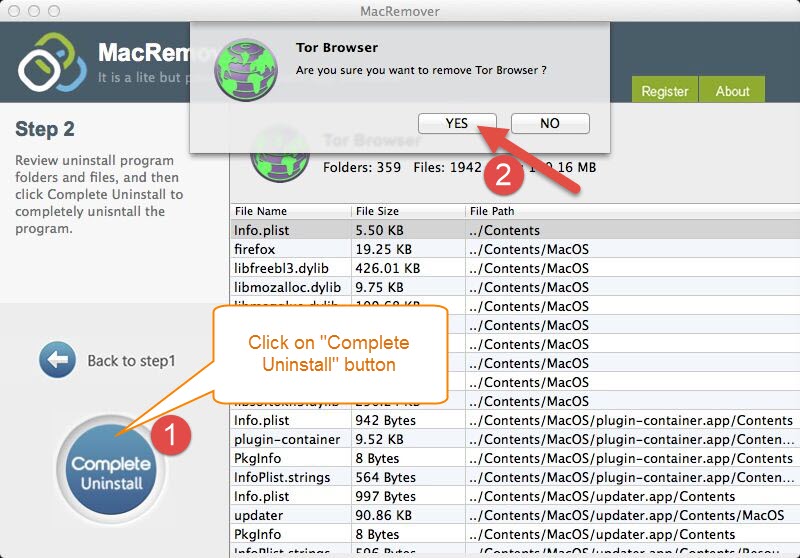This screenshot has height=558, width=800.
Task: Click the 'Files: 1942' statistic
Action: click(447, 167)
